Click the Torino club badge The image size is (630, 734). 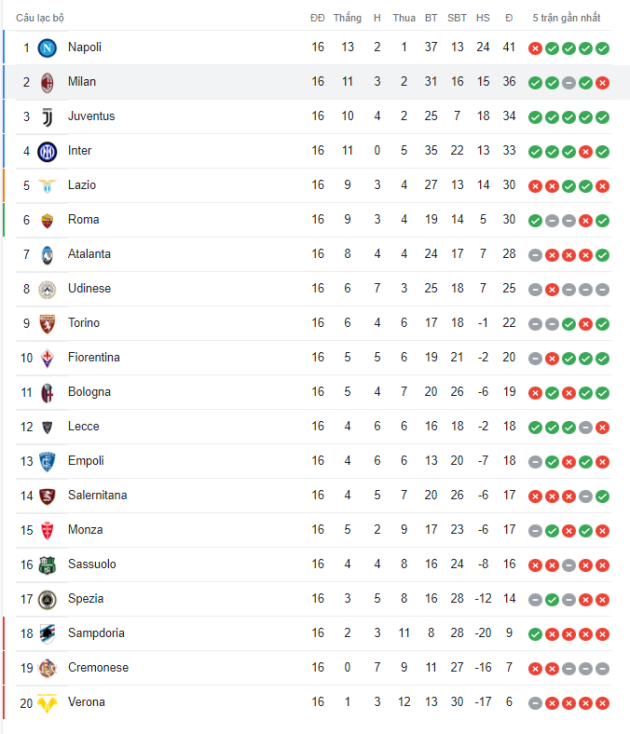pos(47,324)
